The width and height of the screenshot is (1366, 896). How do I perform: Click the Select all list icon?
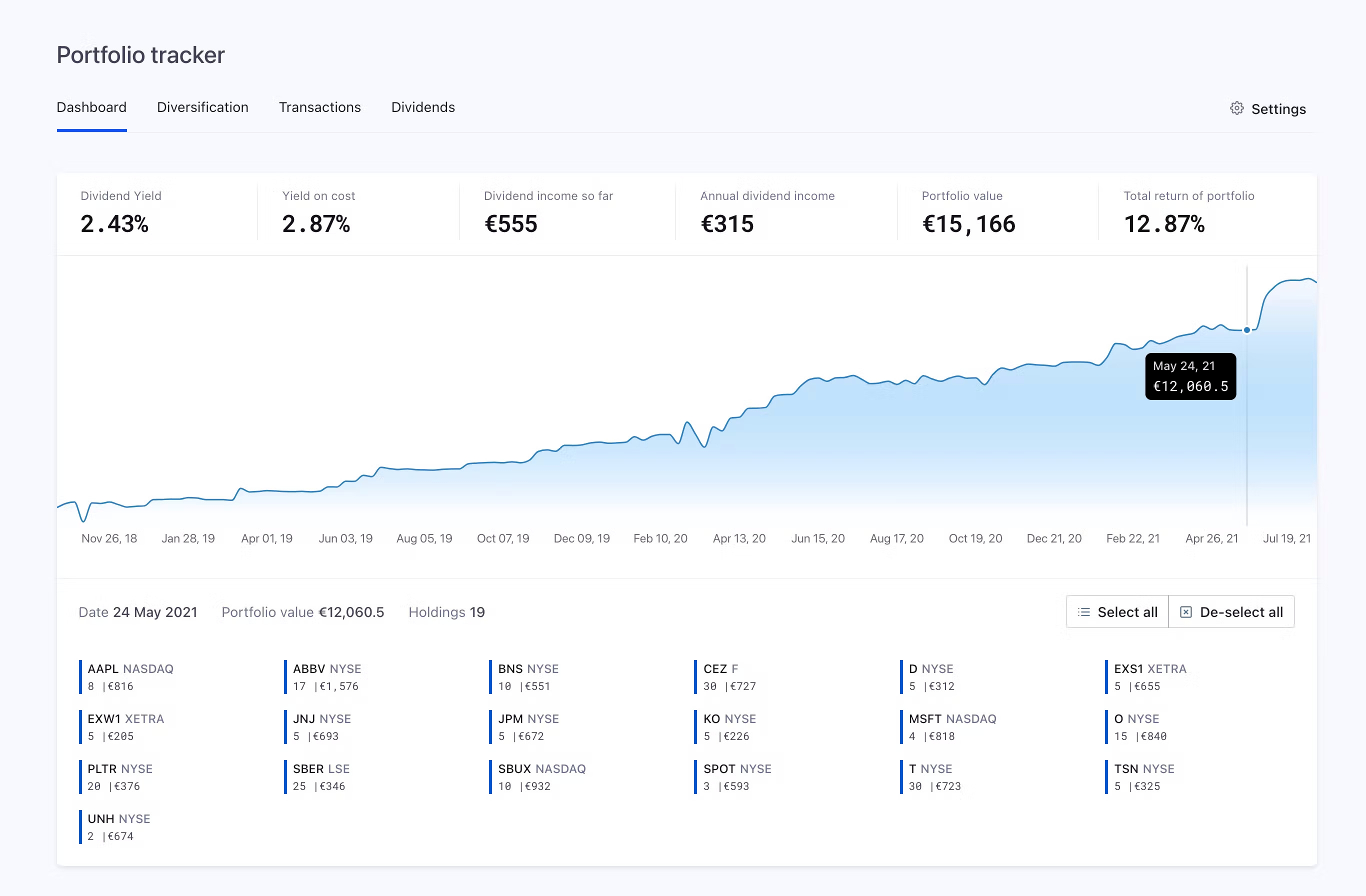coord(1083,612)
